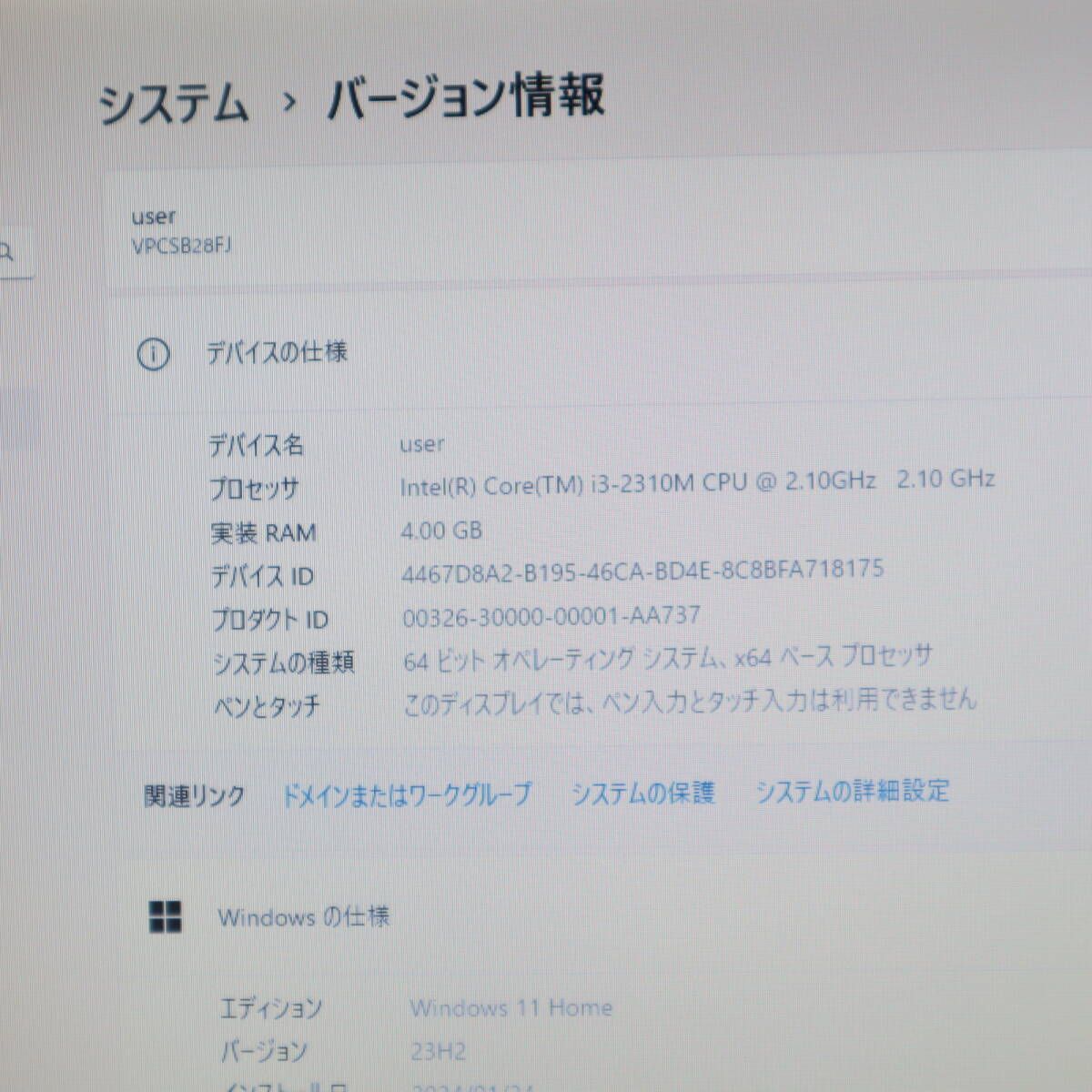This screenshot has height=1092, width=1092.
Task: Click the 実装 RAM label
Action: (263, 532)
